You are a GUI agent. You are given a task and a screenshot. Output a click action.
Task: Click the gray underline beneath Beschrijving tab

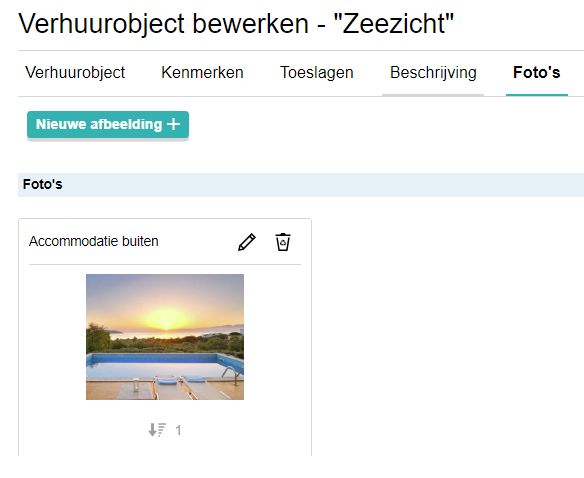click(x=433, y=95)
